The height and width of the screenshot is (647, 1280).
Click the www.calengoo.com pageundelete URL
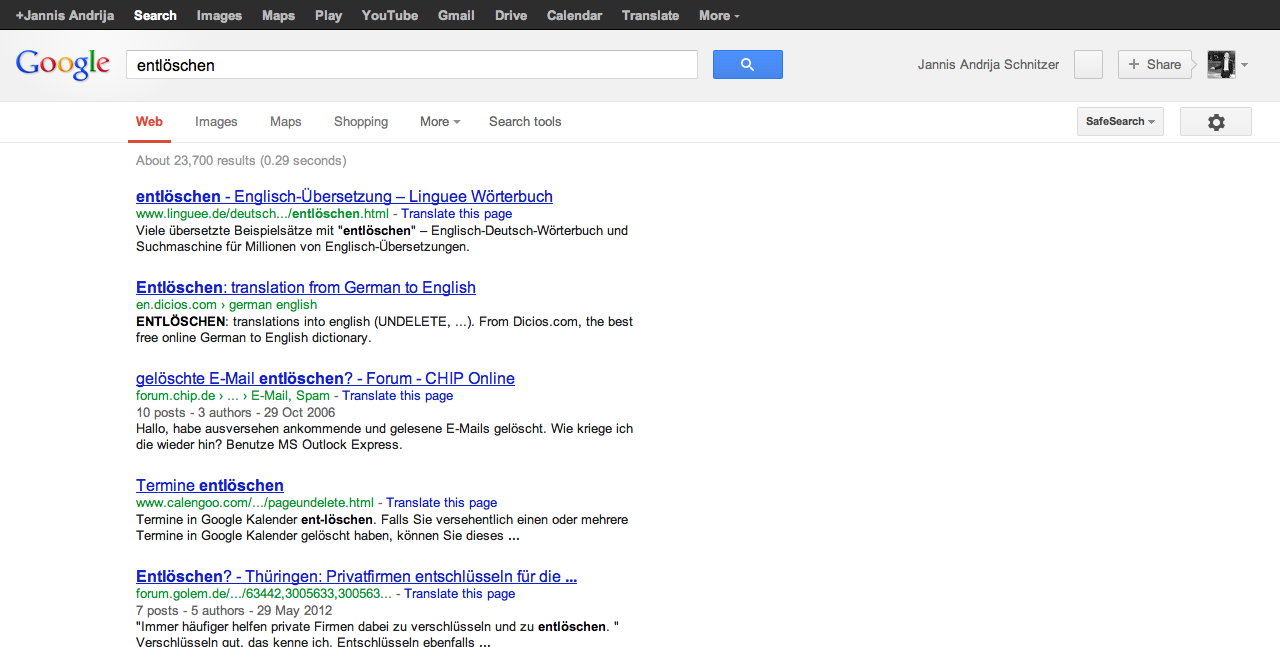click(x=255, y=503)
